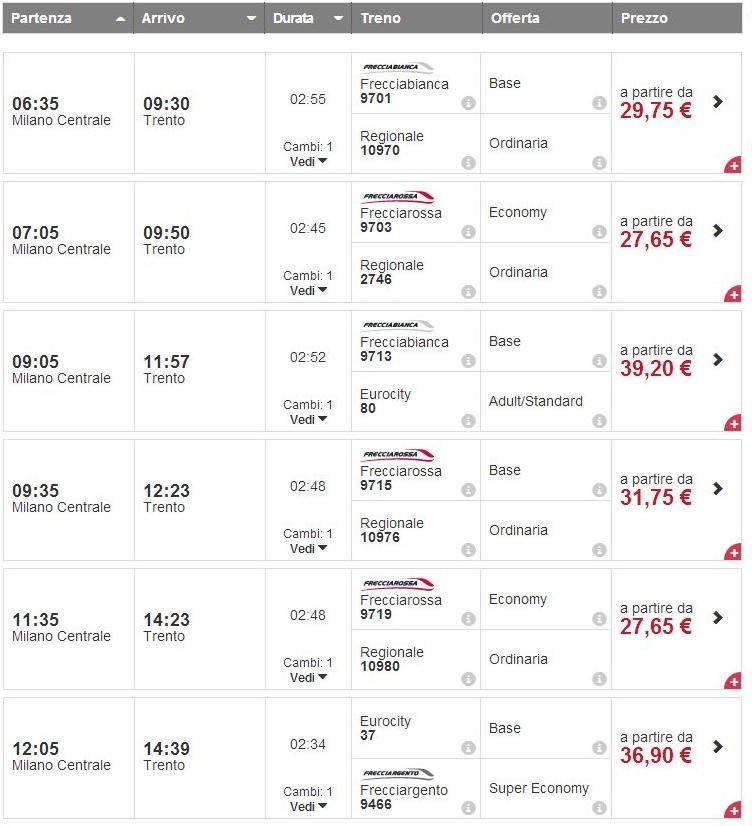Sort results by Arrivo column
Screen dimensions: 752x826
click(199, 18)
